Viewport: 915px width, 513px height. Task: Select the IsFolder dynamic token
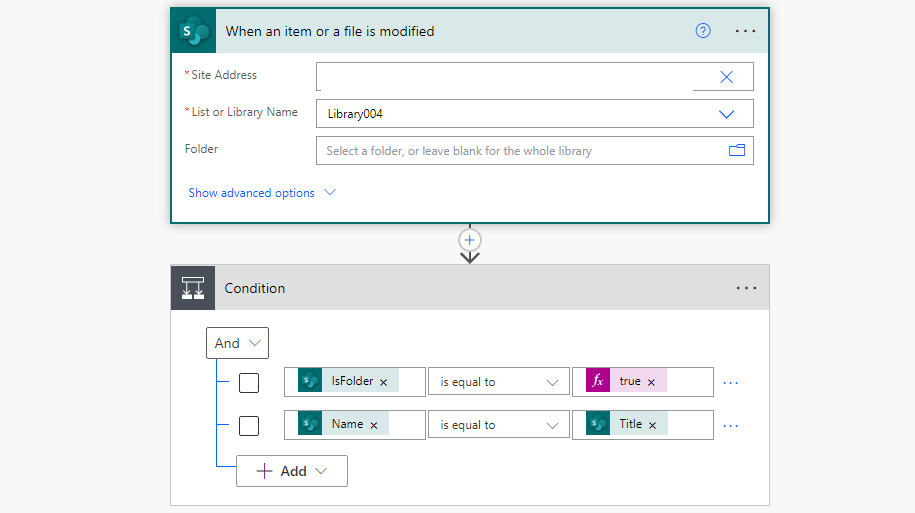(x=348, y=381)
